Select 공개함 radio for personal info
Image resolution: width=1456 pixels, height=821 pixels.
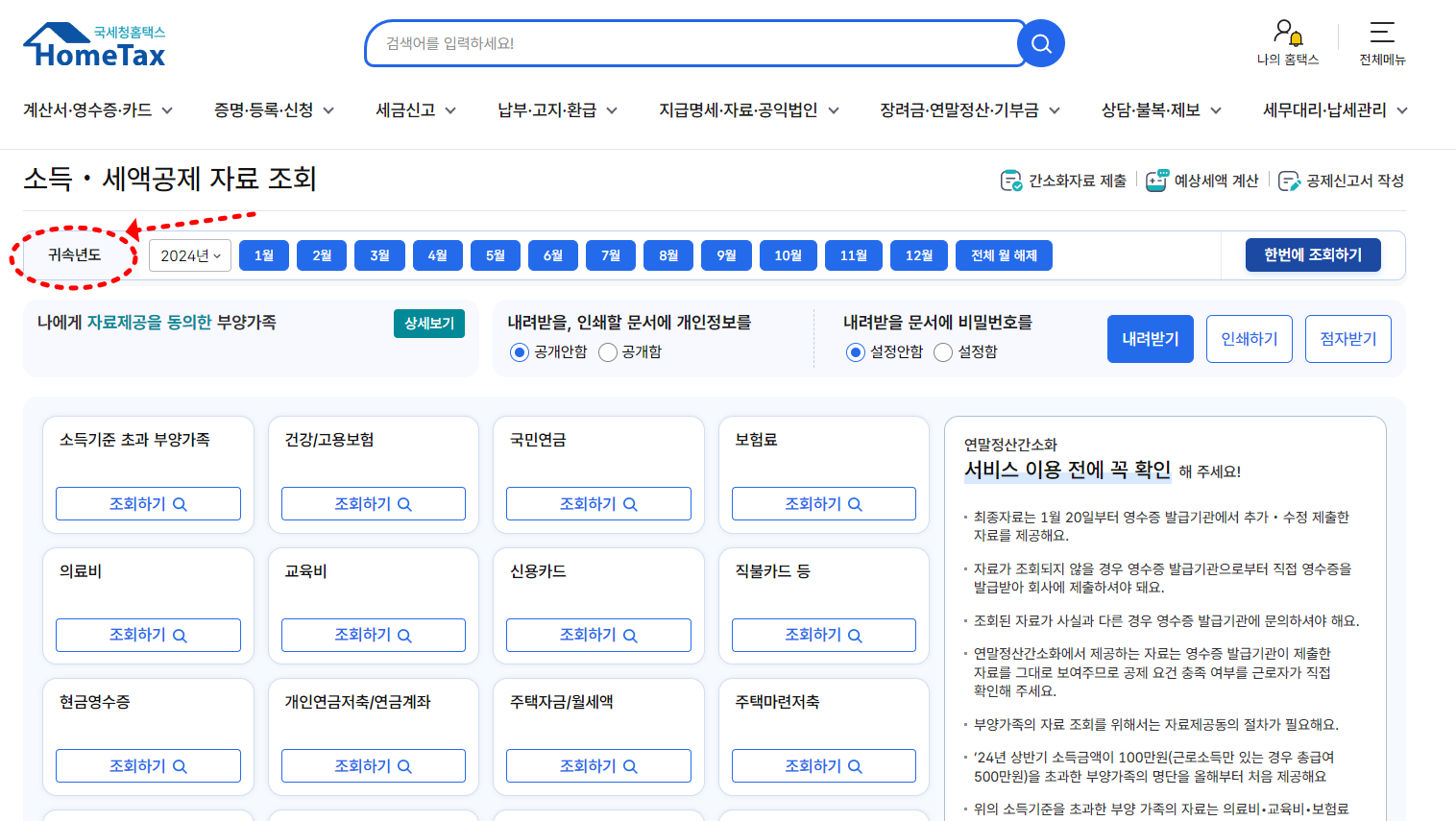point(608,352)
